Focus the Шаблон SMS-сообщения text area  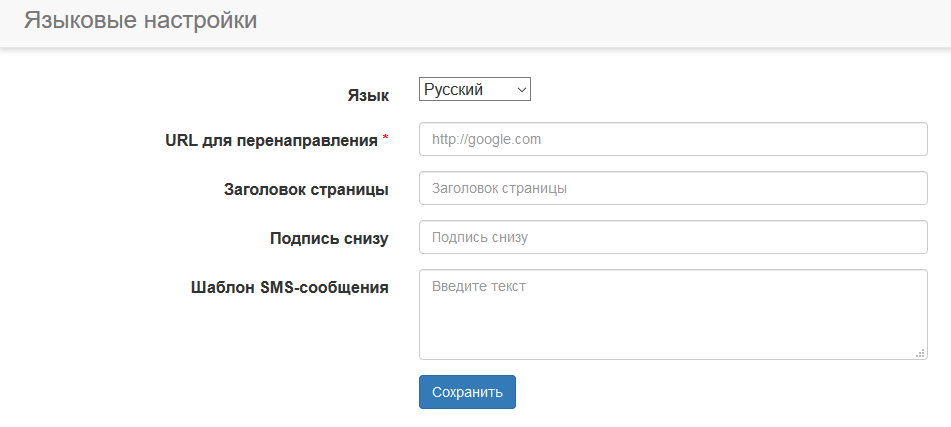[673, 313]
